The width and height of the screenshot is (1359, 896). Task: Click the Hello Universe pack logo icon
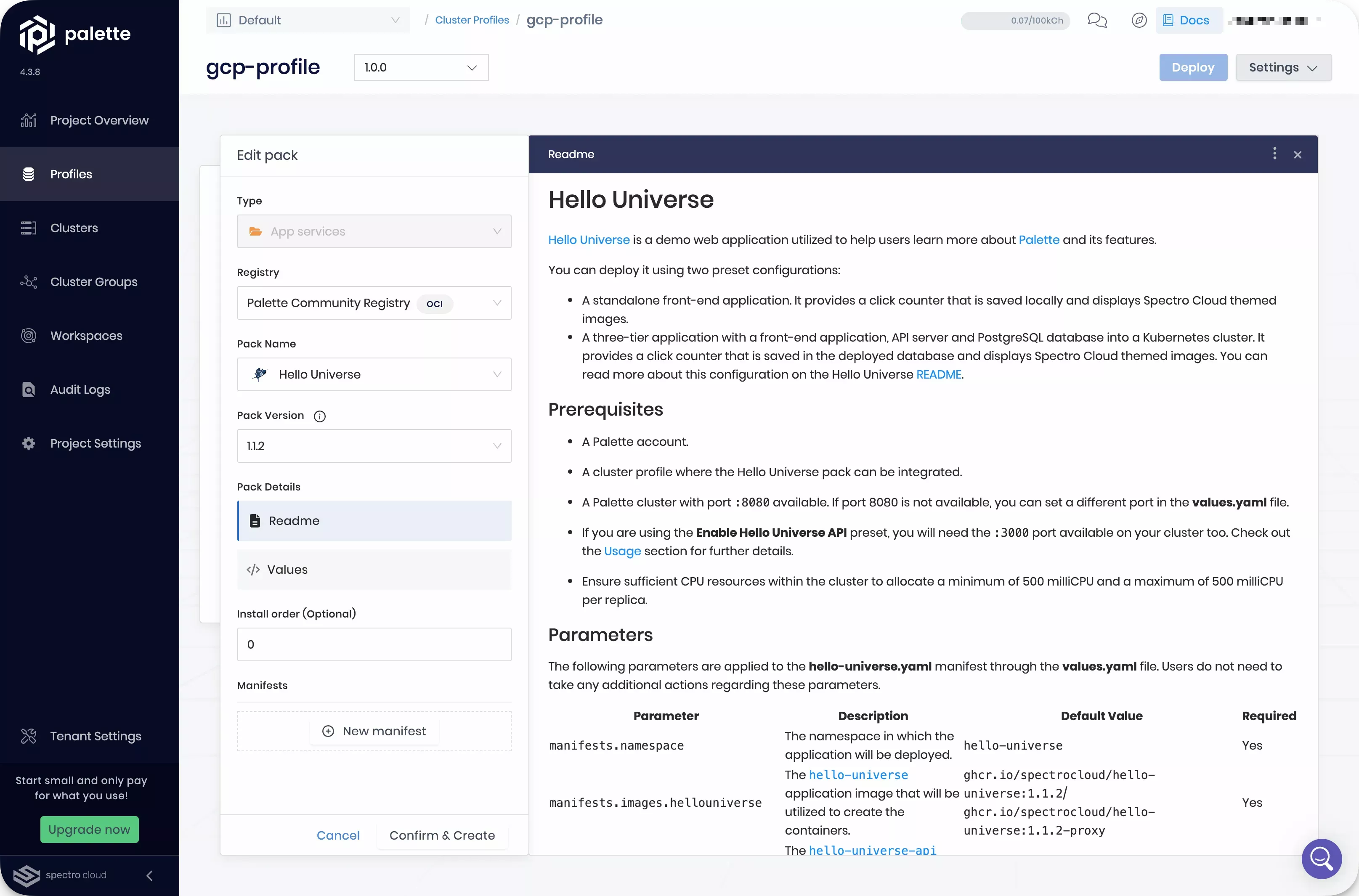(x=260, y=374)
